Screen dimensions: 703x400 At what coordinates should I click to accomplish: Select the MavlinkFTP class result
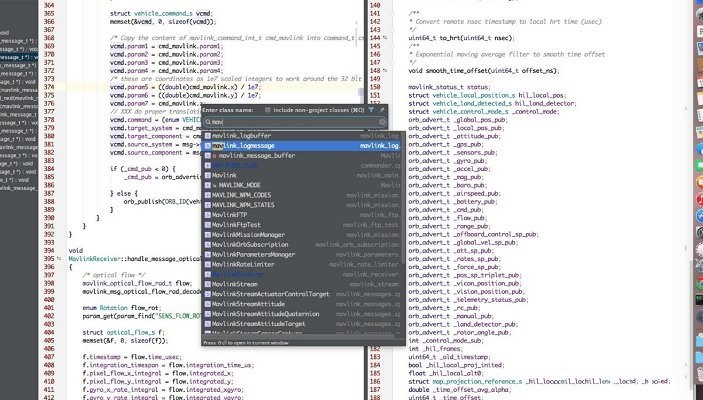coord(303,215)
